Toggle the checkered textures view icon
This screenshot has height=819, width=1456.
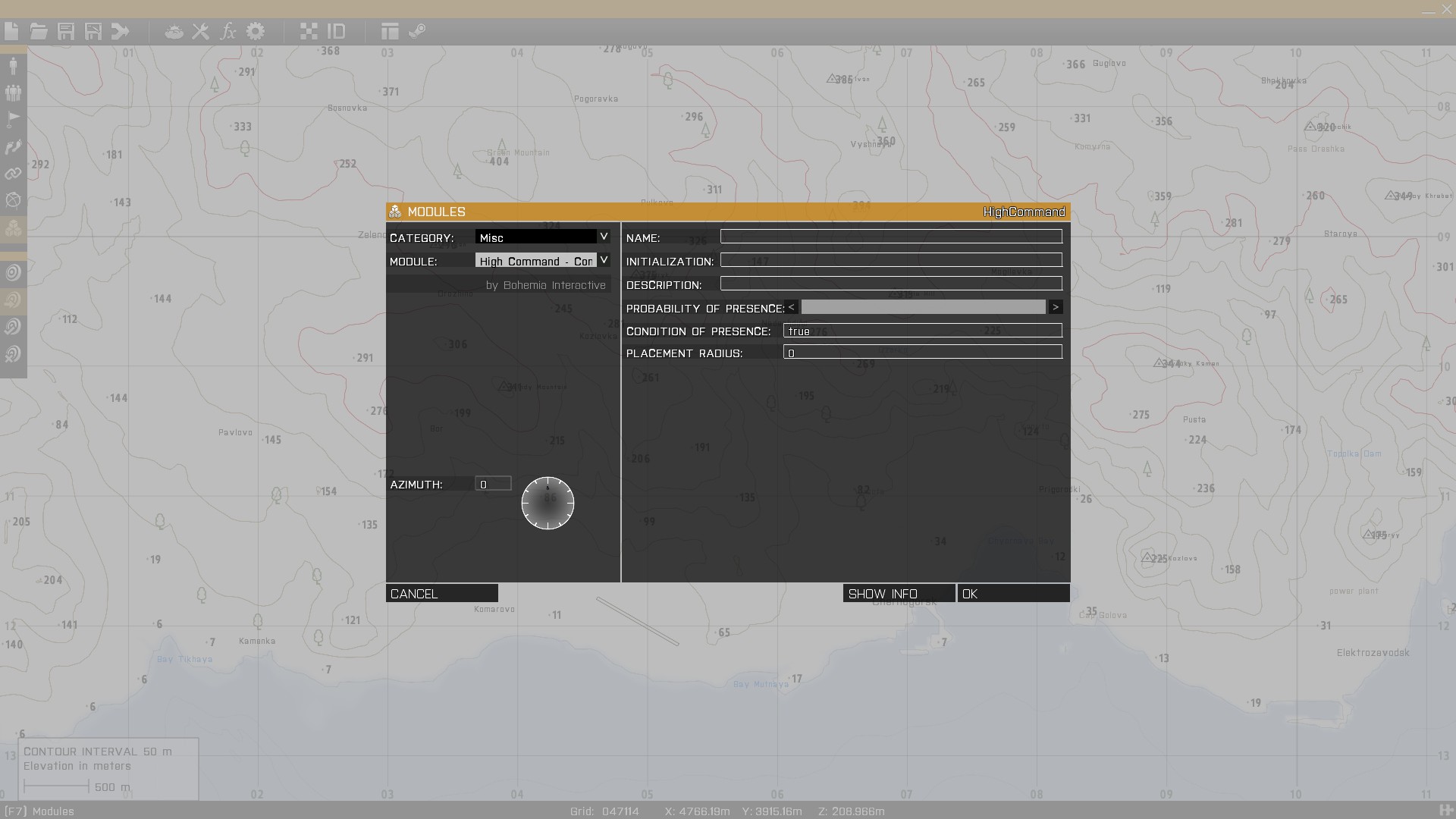click(x=309, y=31)
